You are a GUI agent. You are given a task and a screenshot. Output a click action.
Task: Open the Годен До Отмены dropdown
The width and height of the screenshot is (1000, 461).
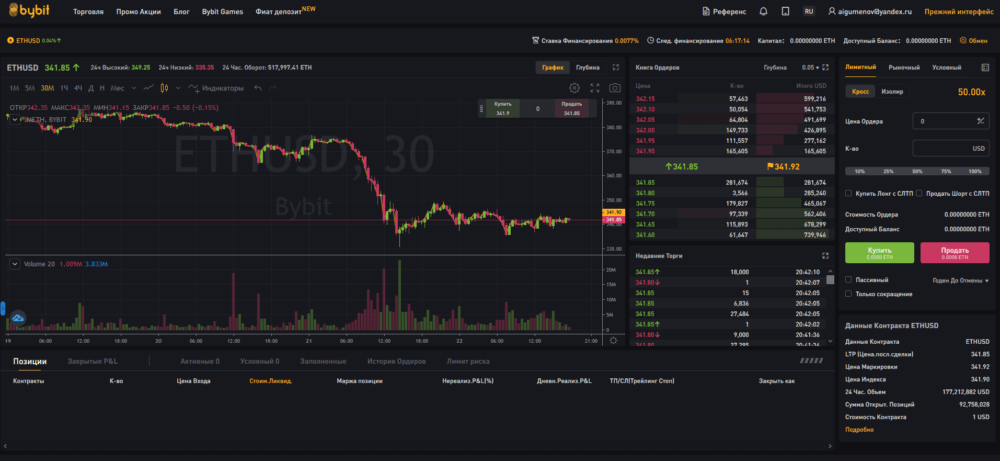tap(958, 280)
